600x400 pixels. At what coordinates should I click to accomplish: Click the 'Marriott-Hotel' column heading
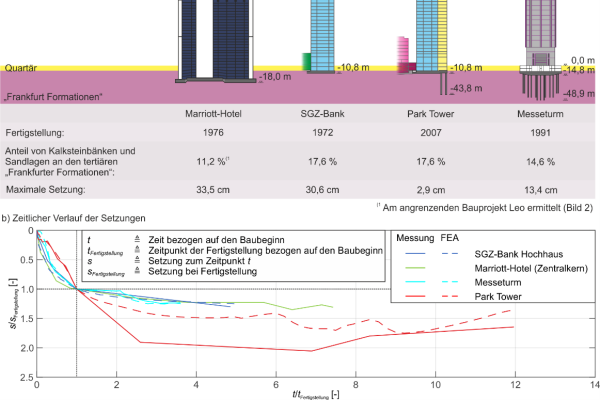(213, 114)
